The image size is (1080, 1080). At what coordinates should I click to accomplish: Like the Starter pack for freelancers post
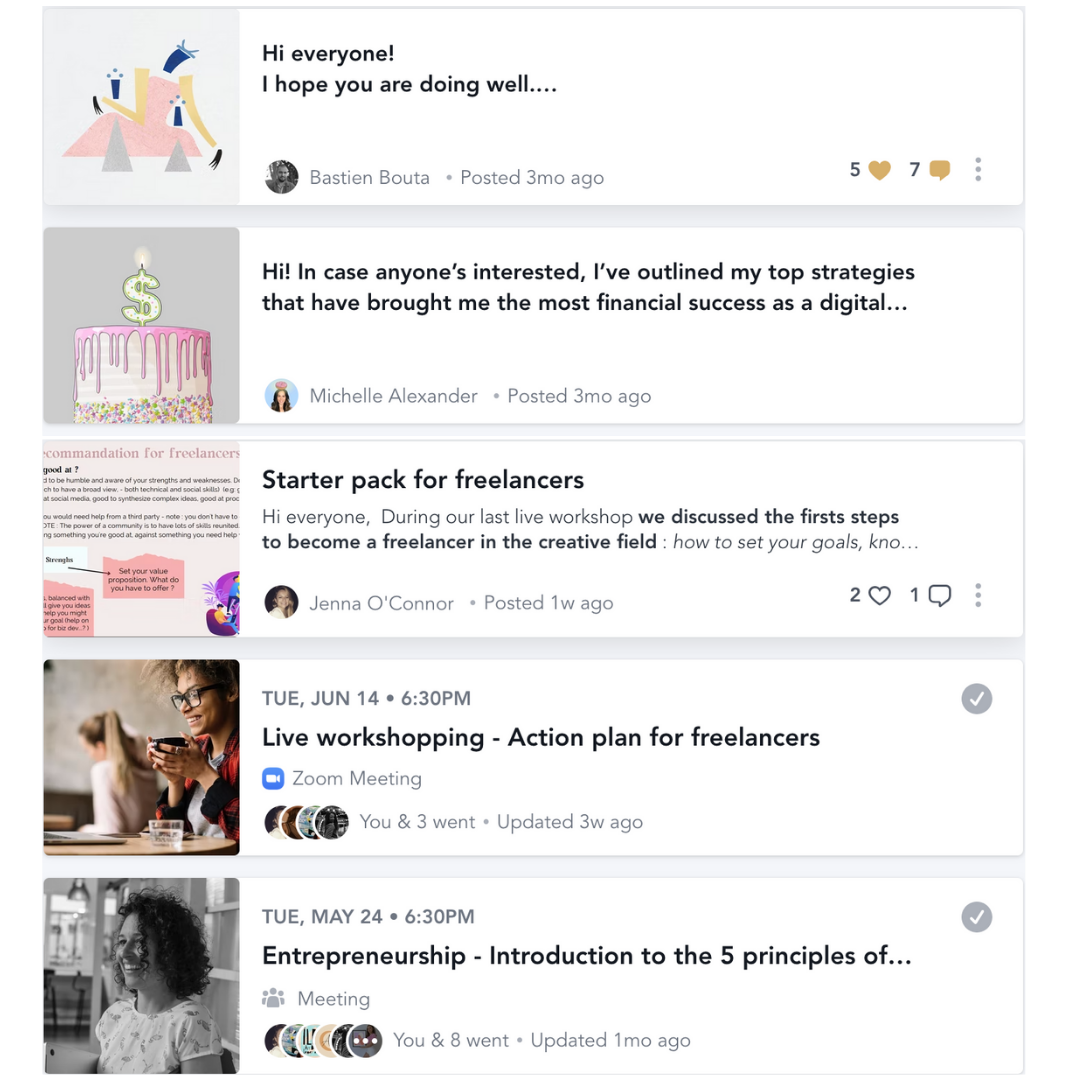[x=879, y=595]
